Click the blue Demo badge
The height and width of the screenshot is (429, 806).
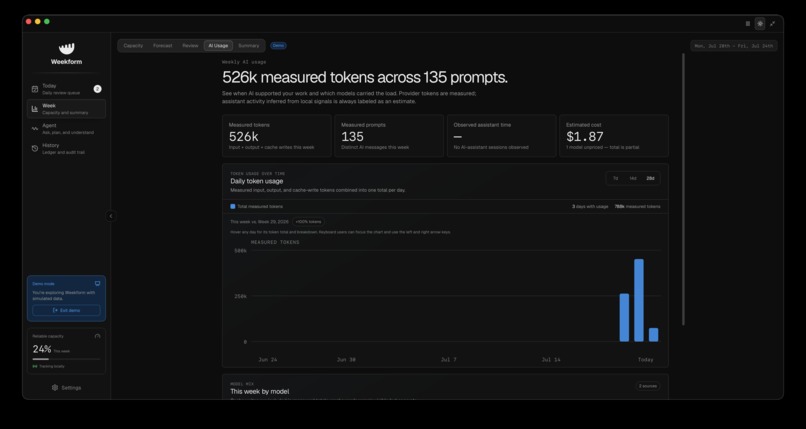click(x=278, y=46)
